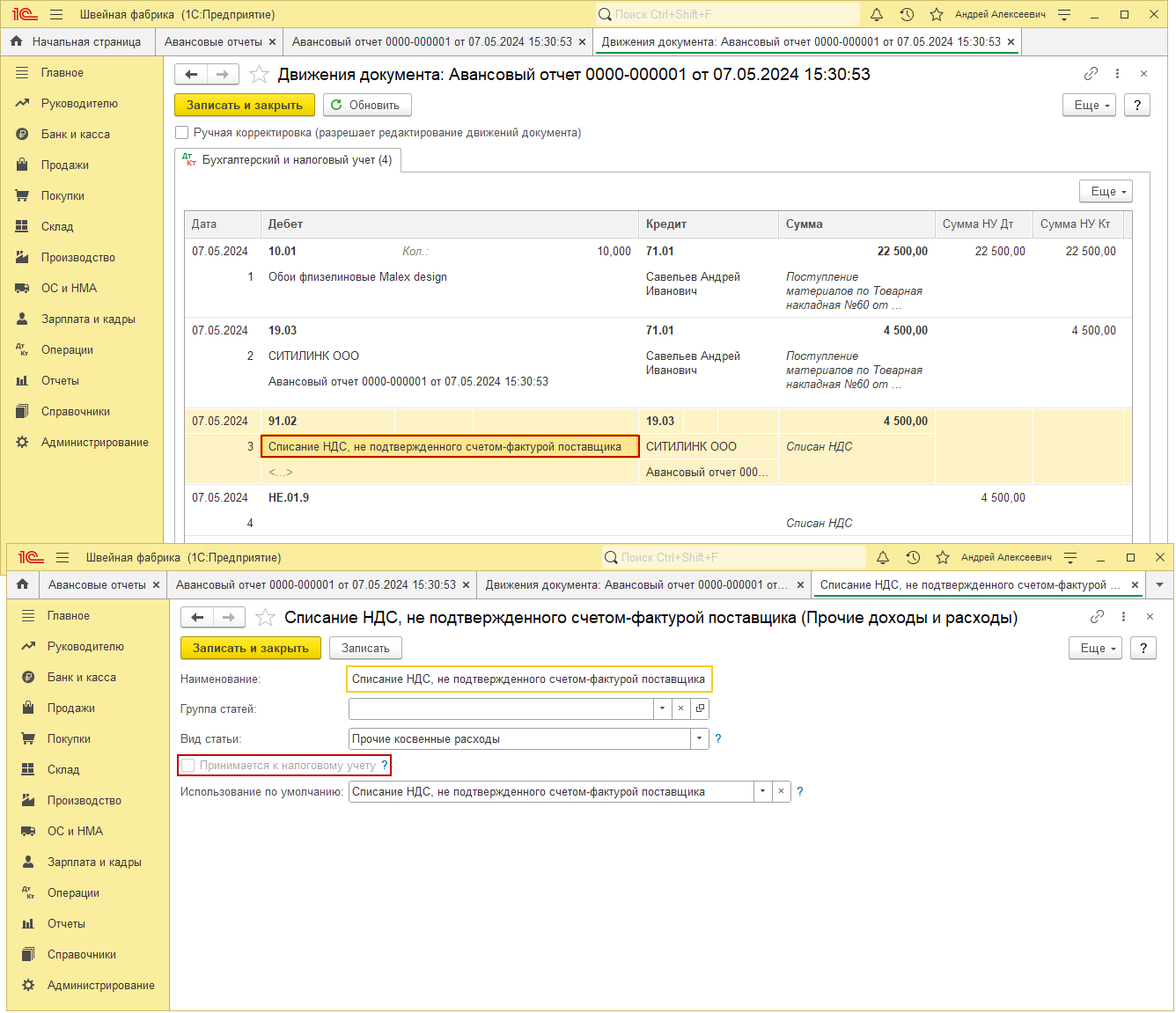Click the home tab icon in the bottom window
1176x1013 pixels.
pyautogui.click(x=22, y=584)
